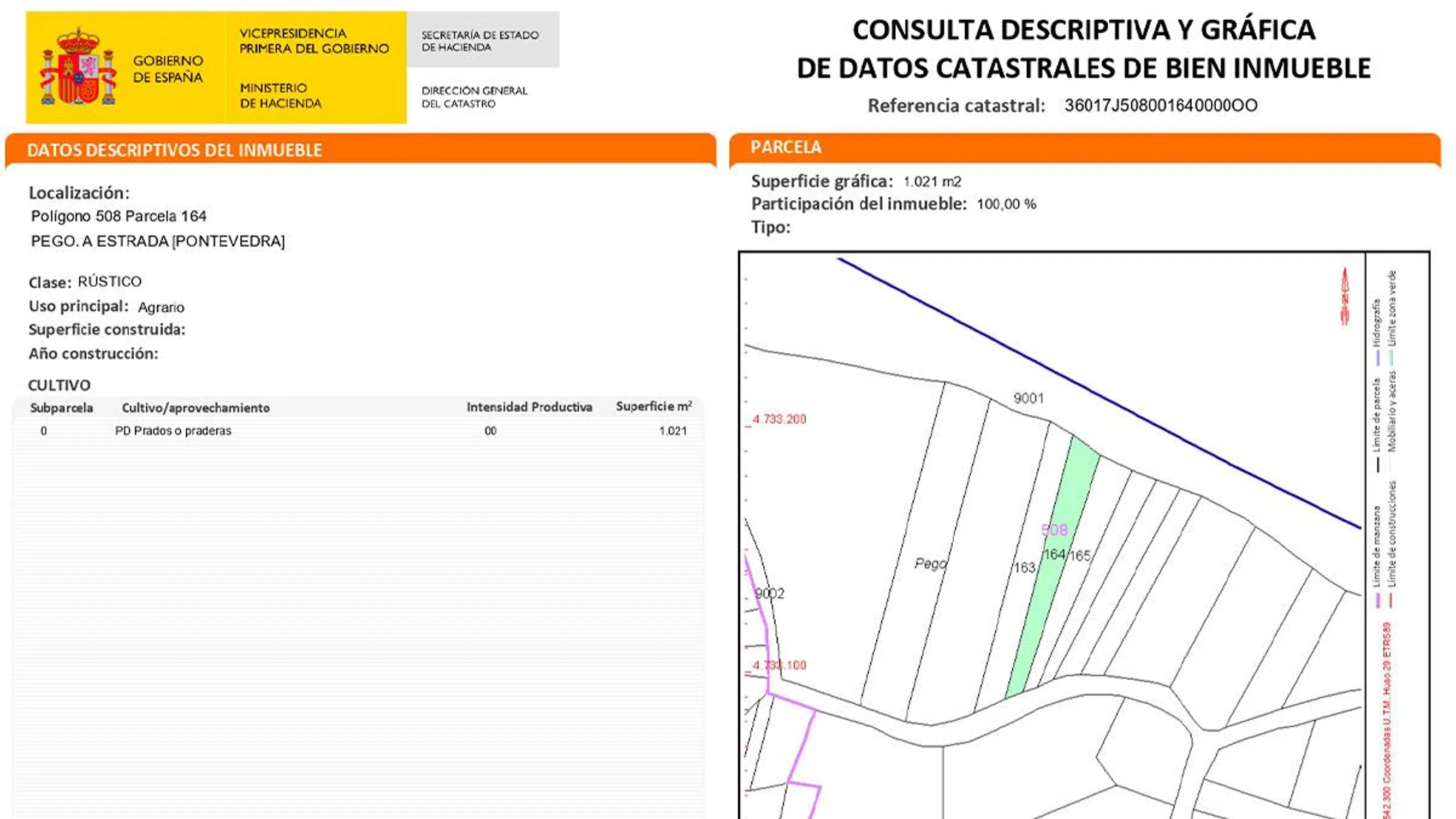Click the red north arrow on the map
This screenshot has height=819, width=1456.
point(1345,296)
